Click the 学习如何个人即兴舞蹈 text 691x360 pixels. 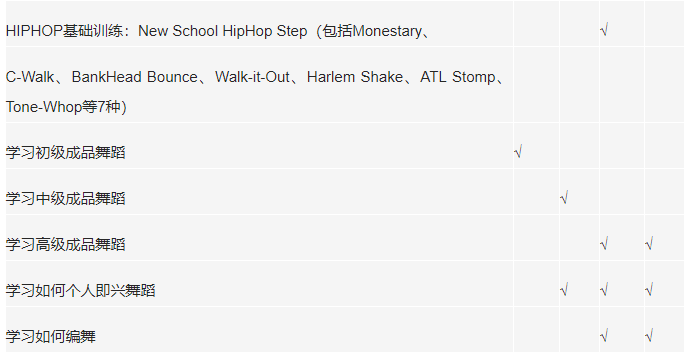point(81,290)
